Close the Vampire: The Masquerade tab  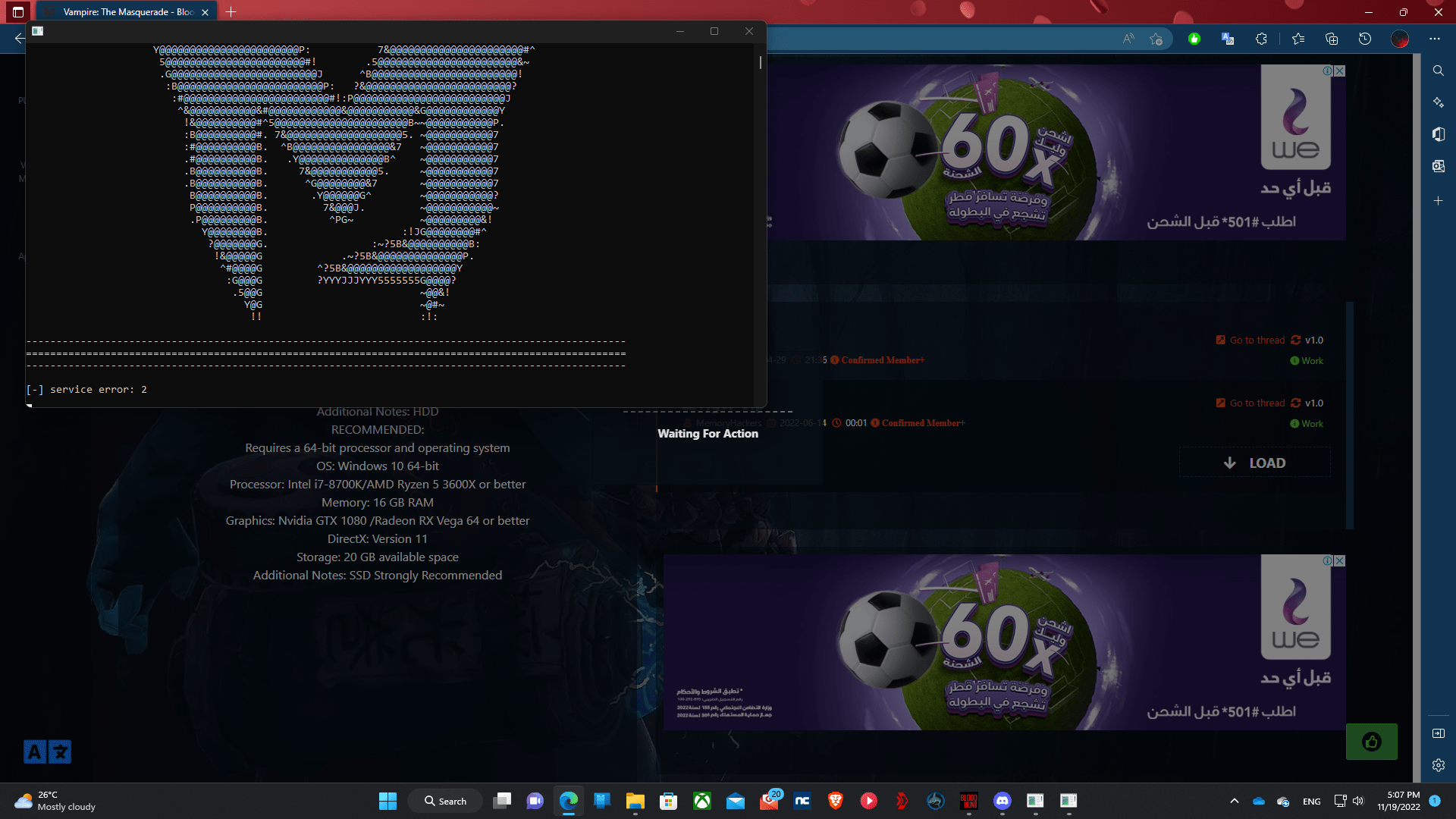205,12
